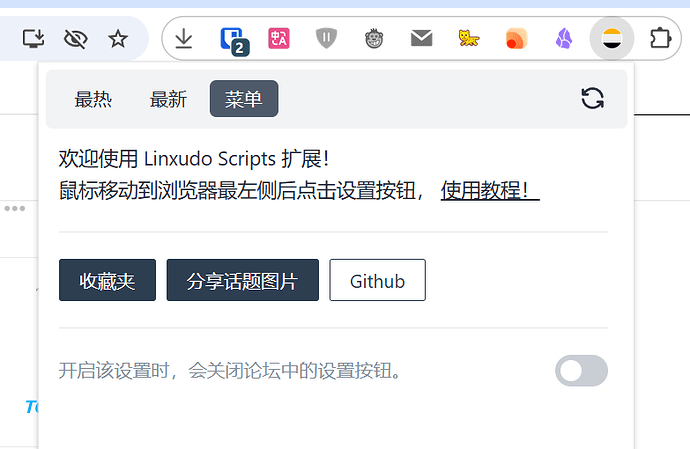Open the 使用教程! link
Image resolution: width=690 pixels, height=449 pixels.
tap(490, 191)
